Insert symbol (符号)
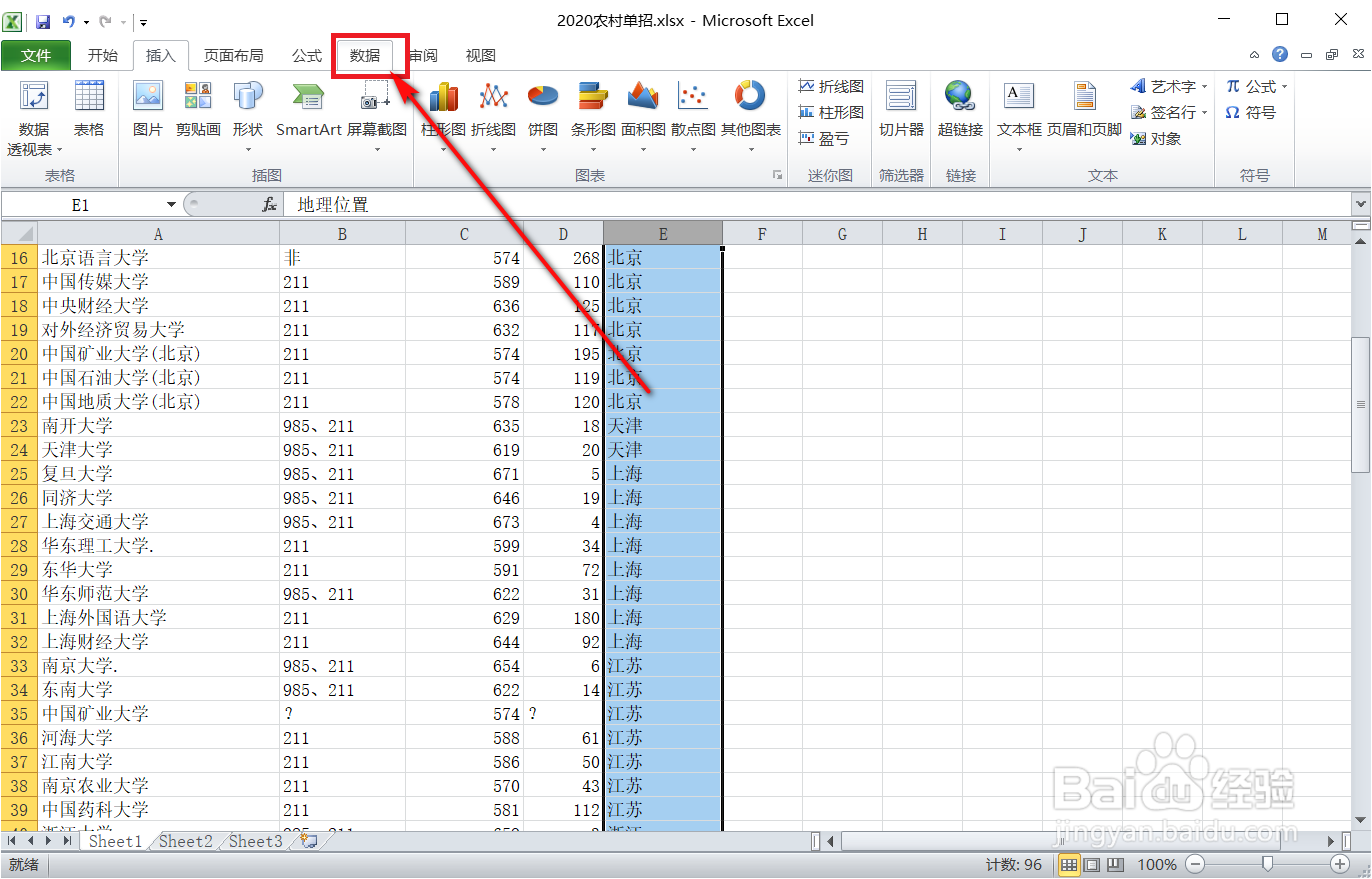The width and height of the screenshot is (1372, 879). (1251, 113)
